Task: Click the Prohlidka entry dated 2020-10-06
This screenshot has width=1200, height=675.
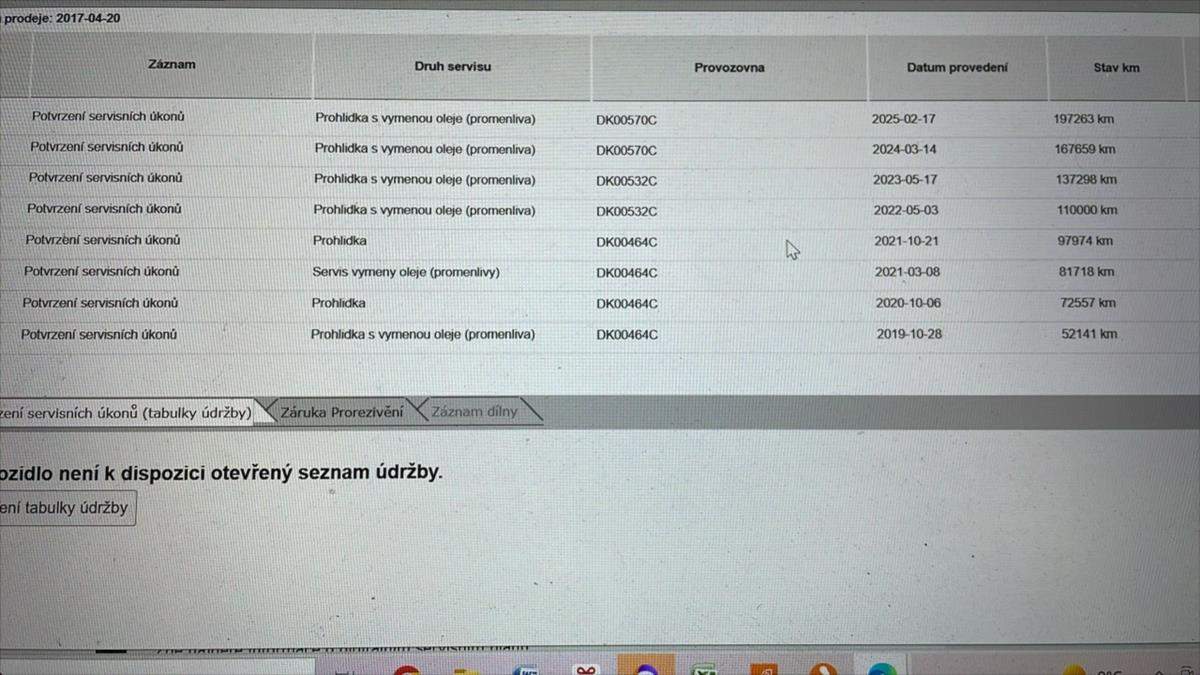Action: (x=338, y=303)
